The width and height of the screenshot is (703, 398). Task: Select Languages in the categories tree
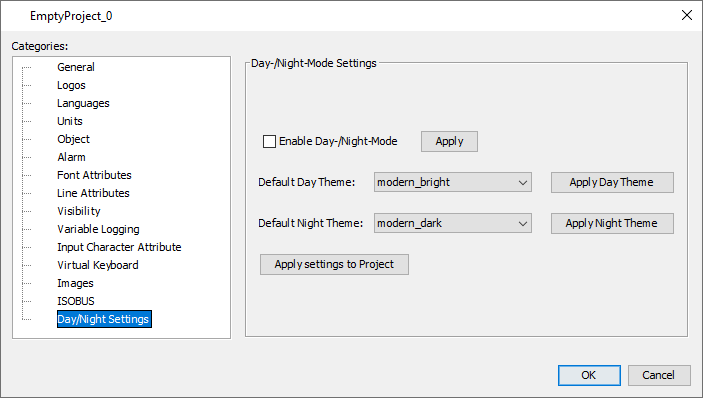(x=83, y=103)
